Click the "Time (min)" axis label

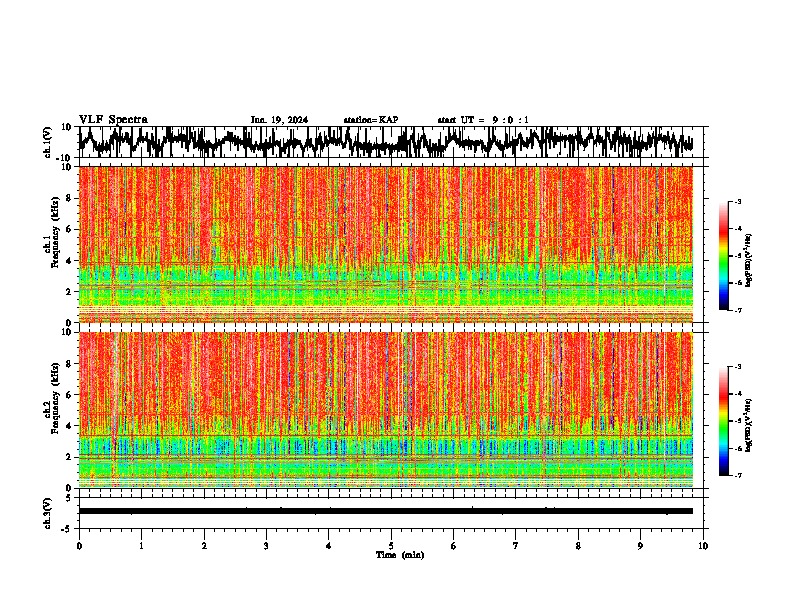click(400, 555)
